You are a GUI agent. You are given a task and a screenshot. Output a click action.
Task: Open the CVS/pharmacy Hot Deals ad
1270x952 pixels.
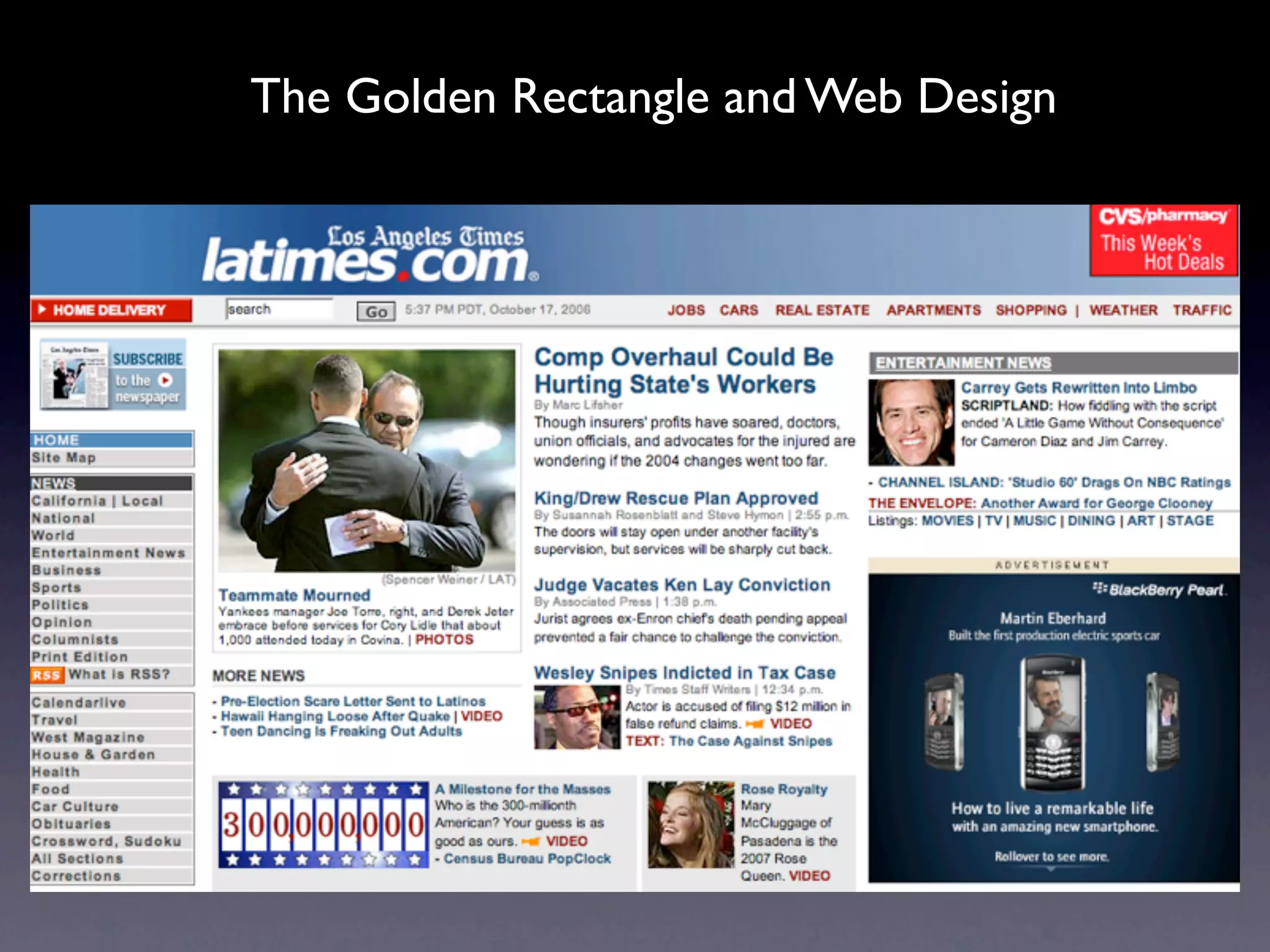click(x=1164, y=240)
